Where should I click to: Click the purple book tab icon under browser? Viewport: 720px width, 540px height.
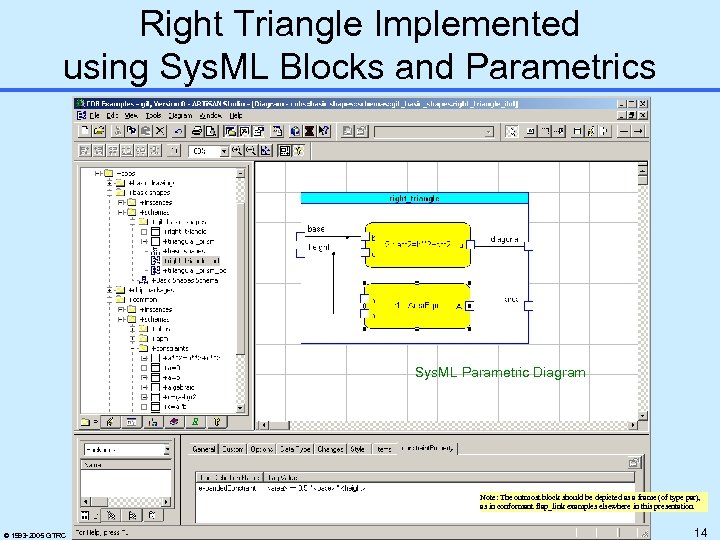pyautogui.click(x=174, y=422)
